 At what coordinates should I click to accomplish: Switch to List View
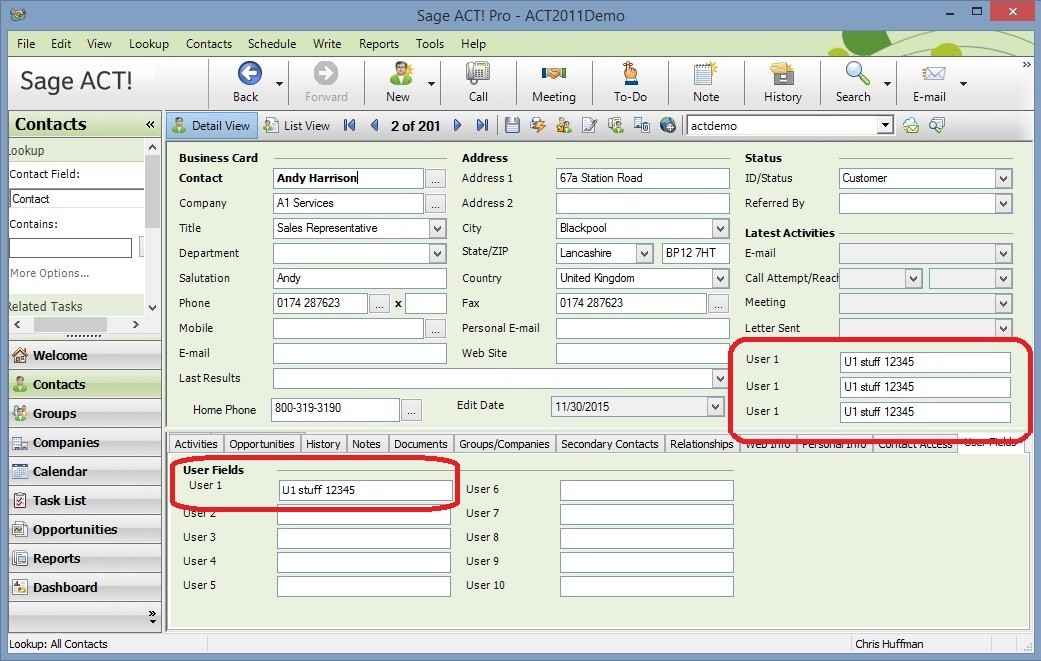point(297,125)
